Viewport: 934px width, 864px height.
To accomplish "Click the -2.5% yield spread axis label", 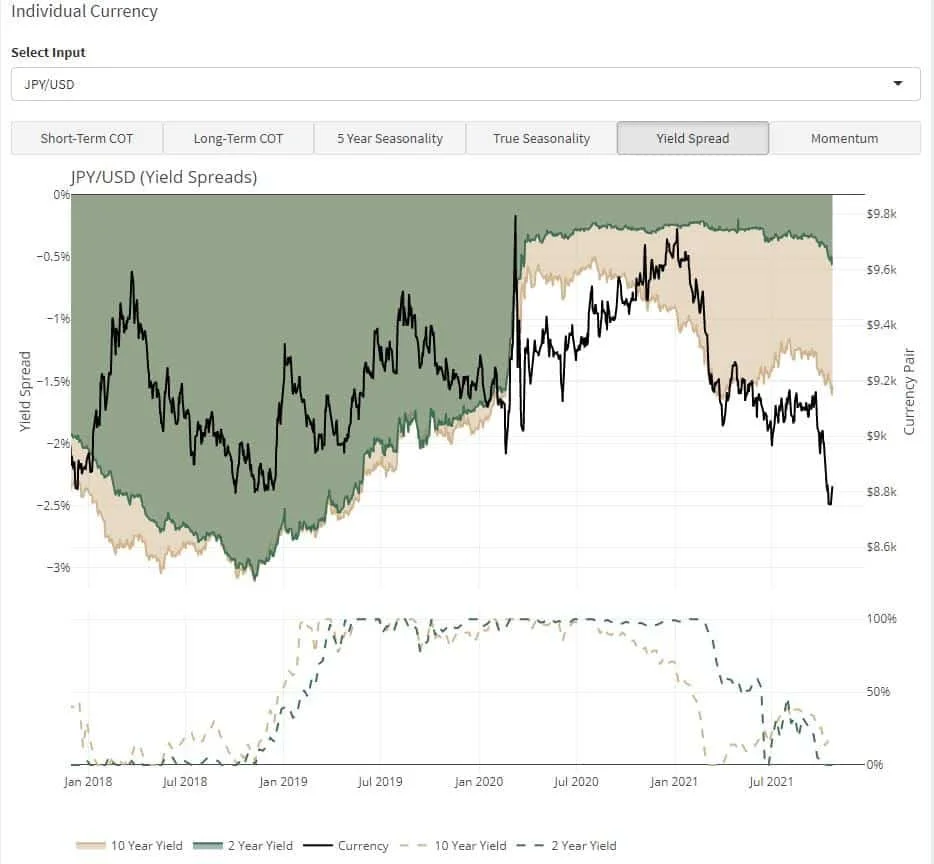I will click(54, 505).
